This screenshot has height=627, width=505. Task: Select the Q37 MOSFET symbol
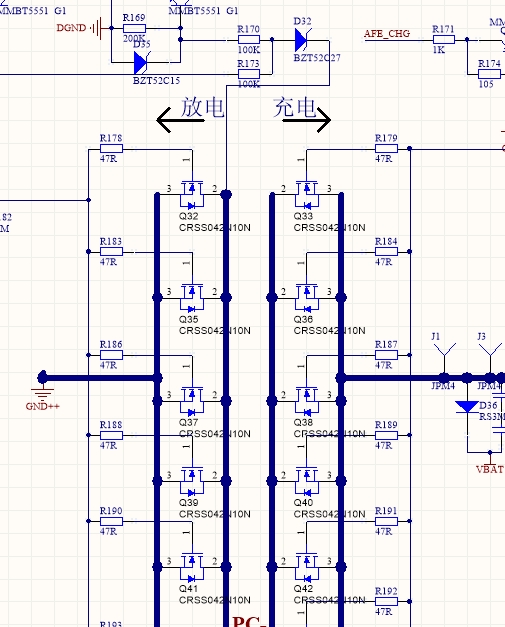click(x=192, y=401)
